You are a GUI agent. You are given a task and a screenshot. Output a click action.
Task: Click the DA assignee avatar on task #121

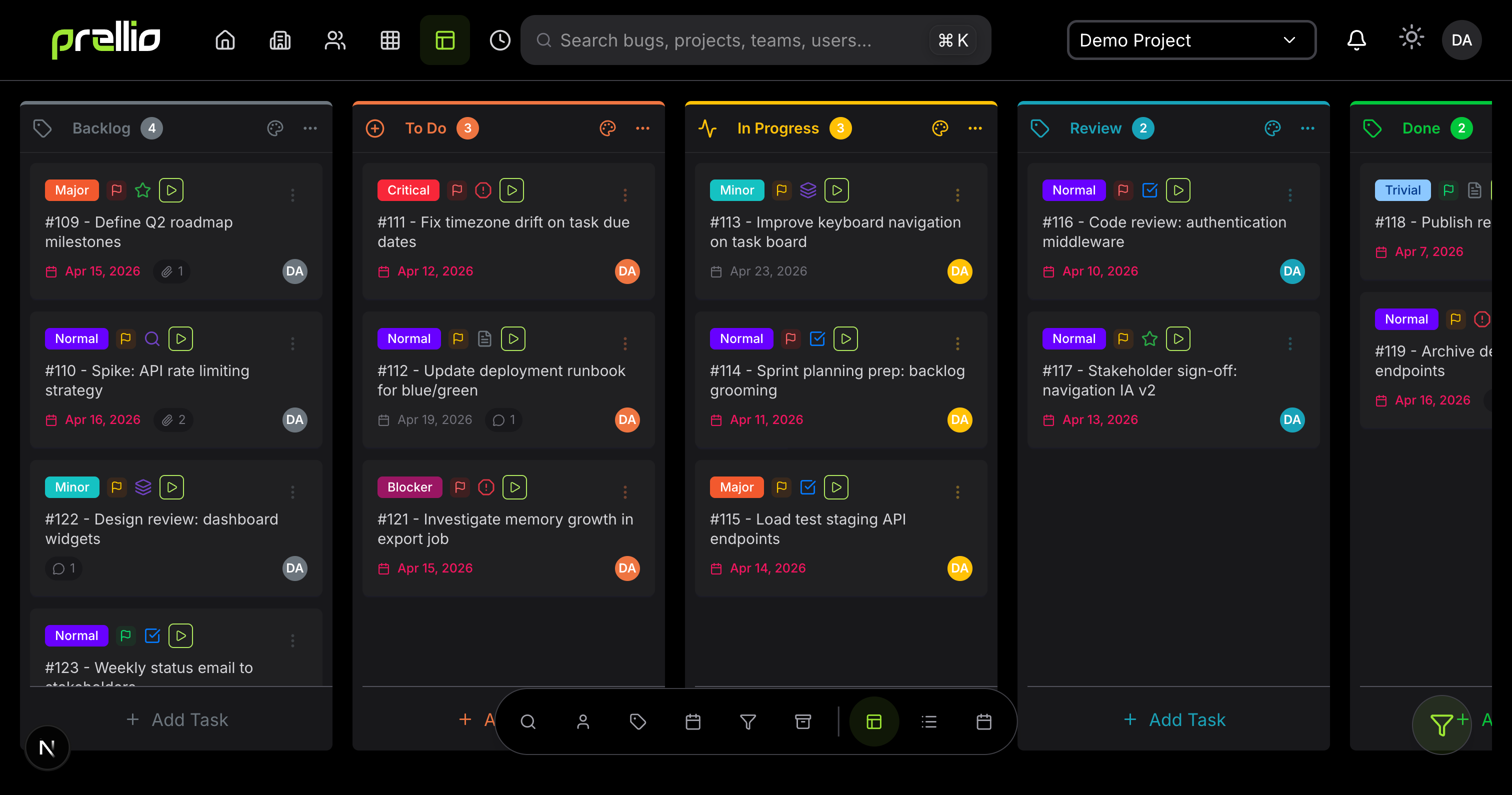(x=627, y=568)
